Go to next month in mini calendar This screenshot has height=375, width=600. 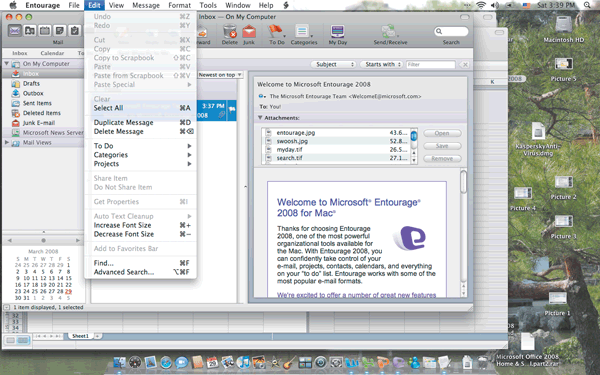[x=78, y=240]
